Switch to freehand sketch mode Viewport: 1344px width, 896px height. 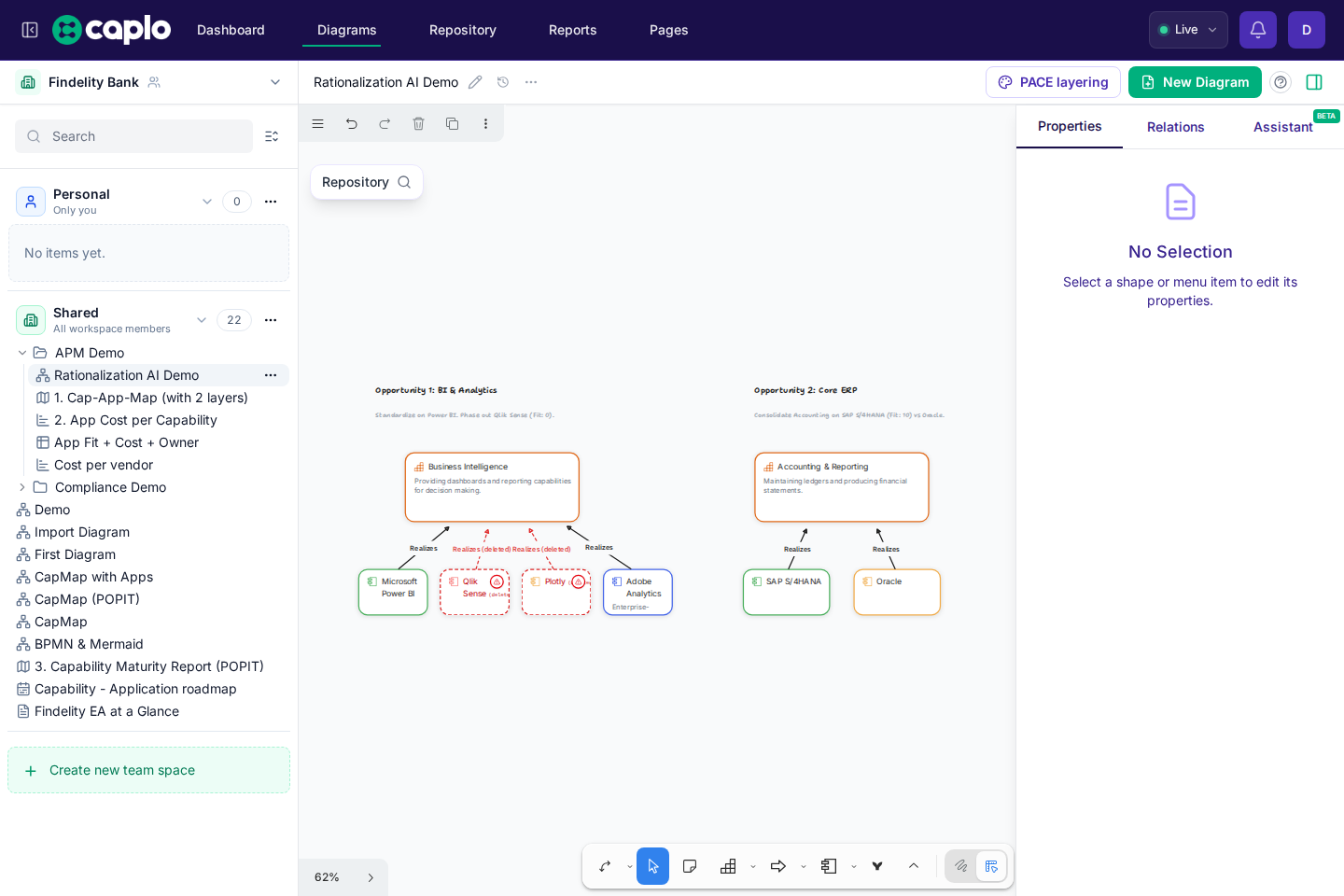pyautogui.click(x=961, y=866)
